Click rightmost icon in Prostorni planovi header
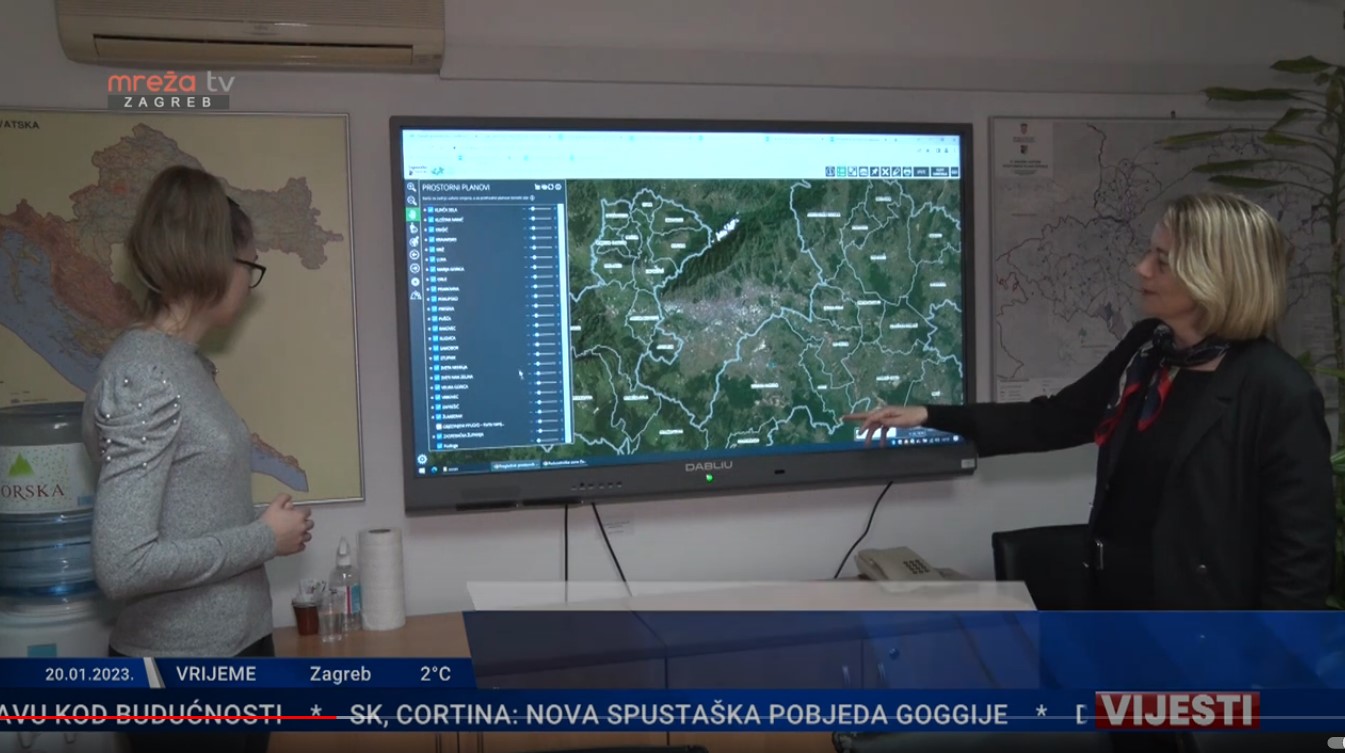 pos(559,187)
